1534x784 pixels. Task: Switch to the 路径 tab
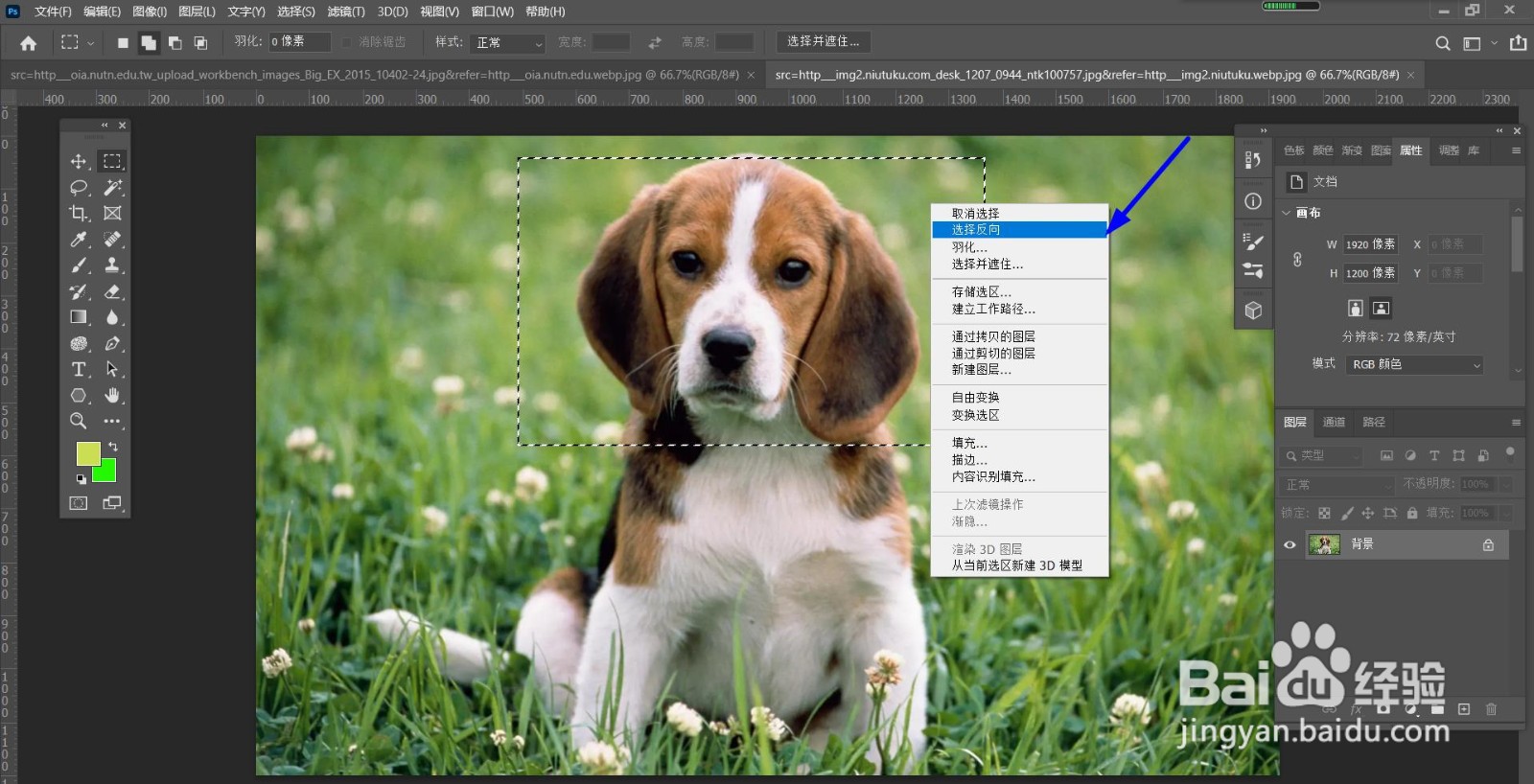point(1374,422)
